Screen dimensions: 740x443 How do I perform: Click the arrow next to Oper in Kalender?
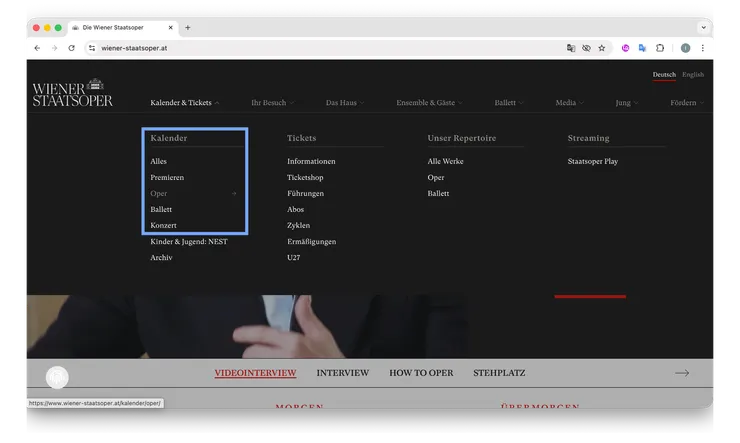point(234,193)
